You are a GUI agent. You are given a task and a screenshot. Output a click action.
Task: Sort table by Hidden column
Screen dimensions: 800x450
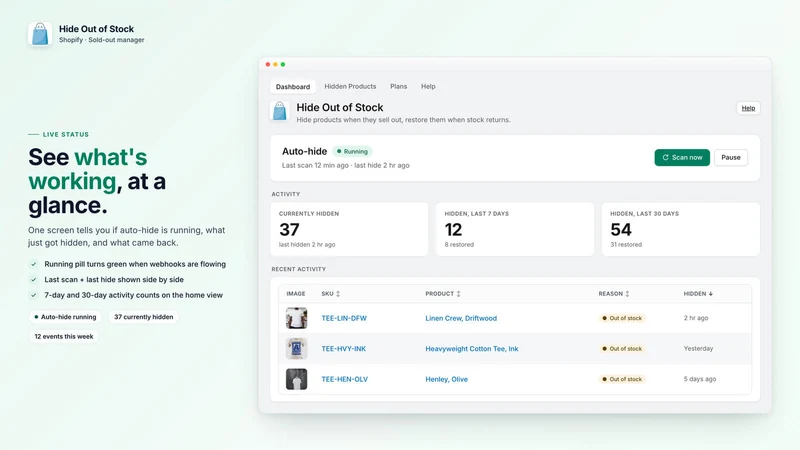click(698, 294)
